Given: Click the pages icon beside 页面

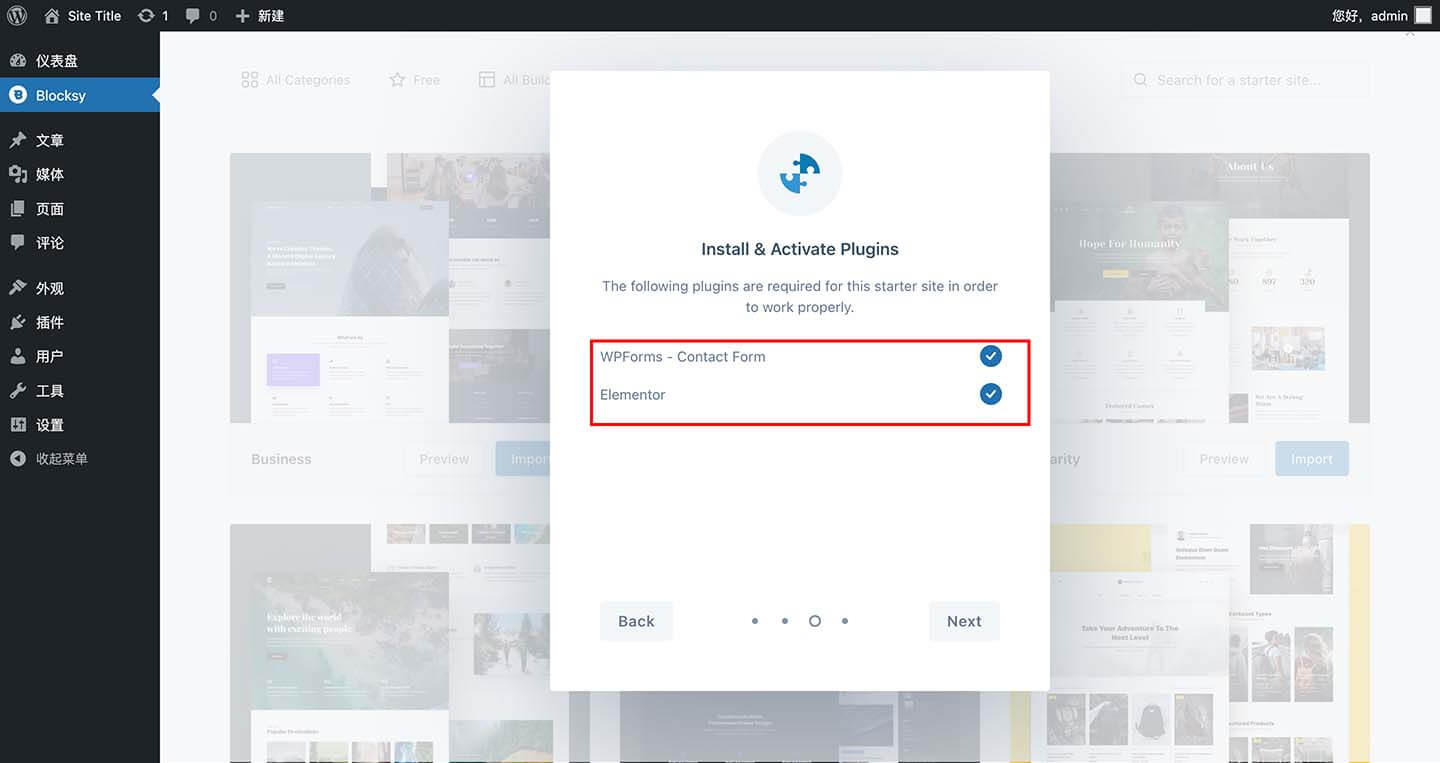Looking at the screenshot, I should pyautogui.click(x=18, y=209).
